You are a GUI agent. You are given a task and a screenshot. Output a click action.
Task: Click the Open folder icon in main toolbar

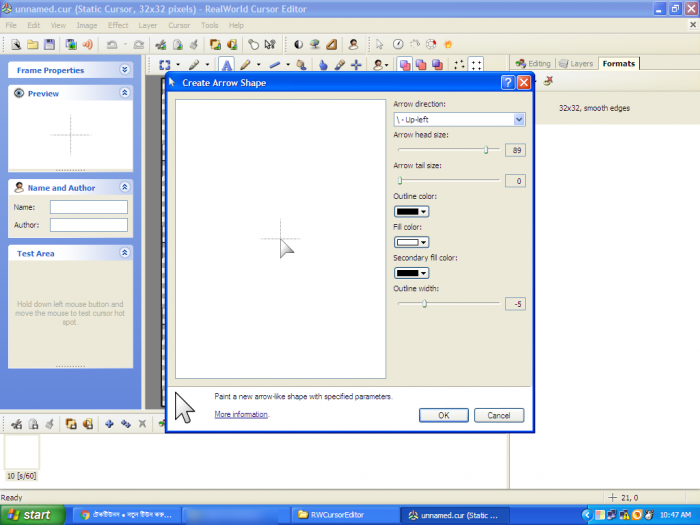pyautogui.click(x=33, y=44)
